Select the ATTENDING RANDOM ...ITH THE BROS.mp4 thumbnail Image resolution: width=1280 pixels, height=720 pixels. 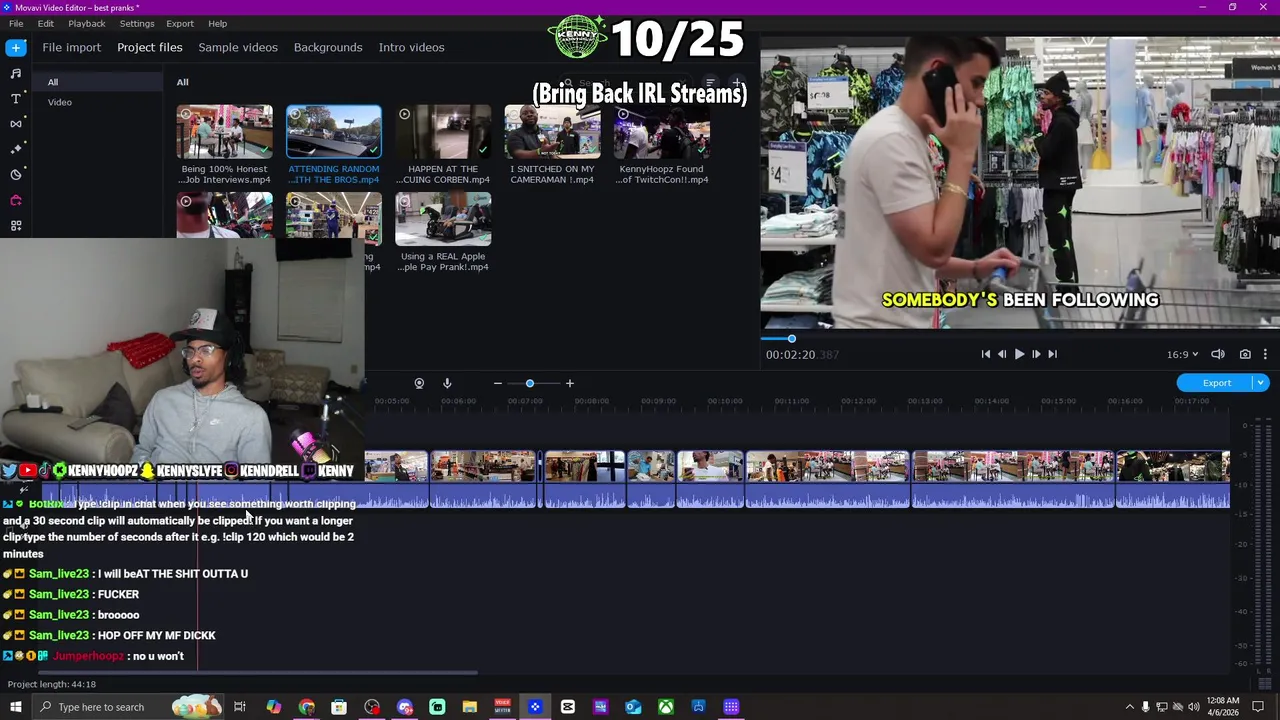[334, 131]
